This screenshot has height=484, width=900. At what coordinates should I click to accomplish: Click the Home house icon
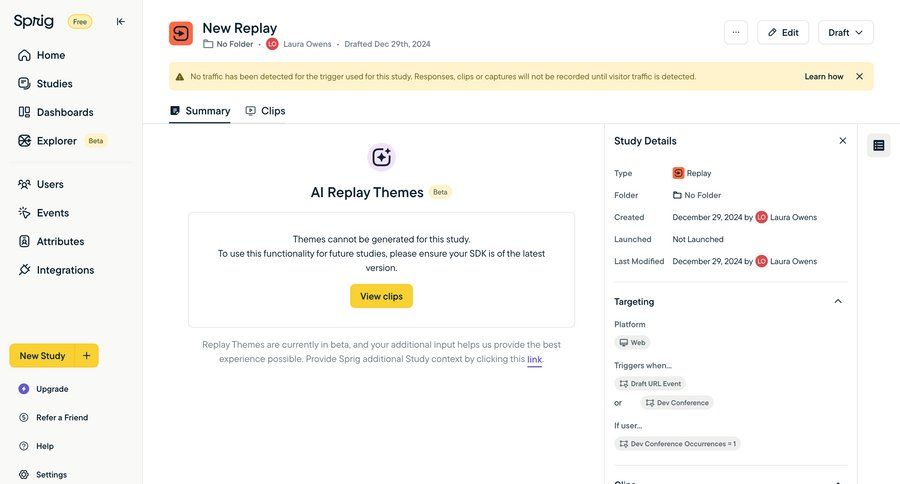tap(24, 55)
